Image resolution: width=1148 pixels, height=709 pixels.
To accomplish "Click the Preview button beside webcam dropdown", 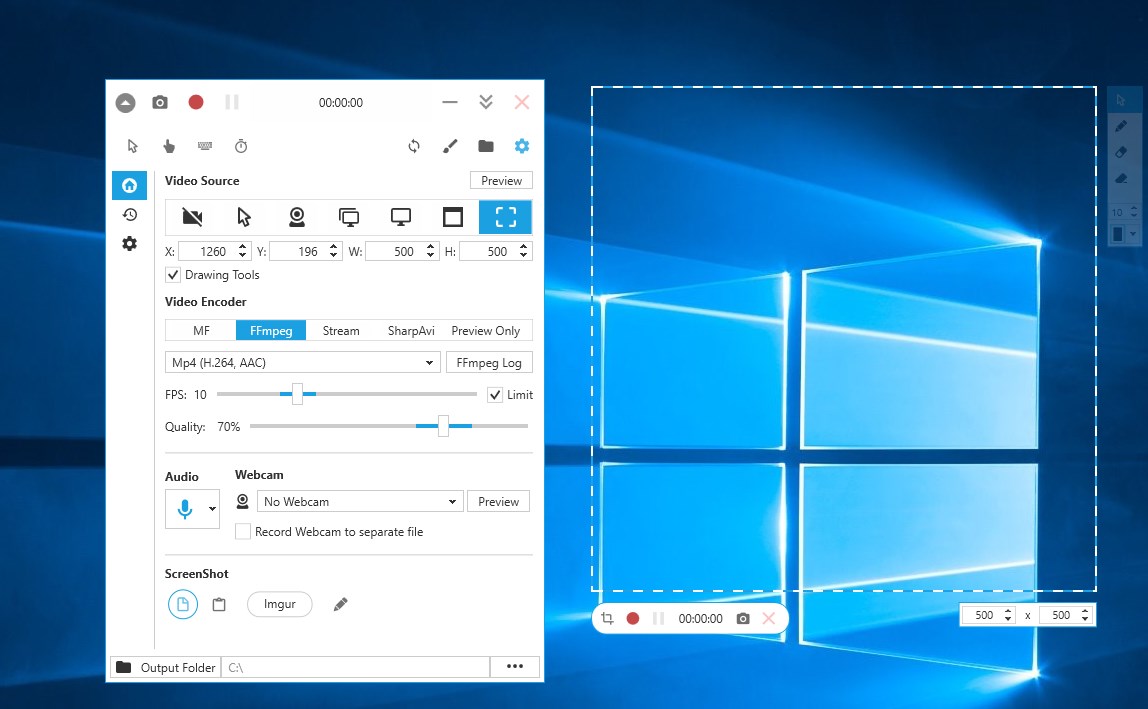I will (x=499, y=501).
